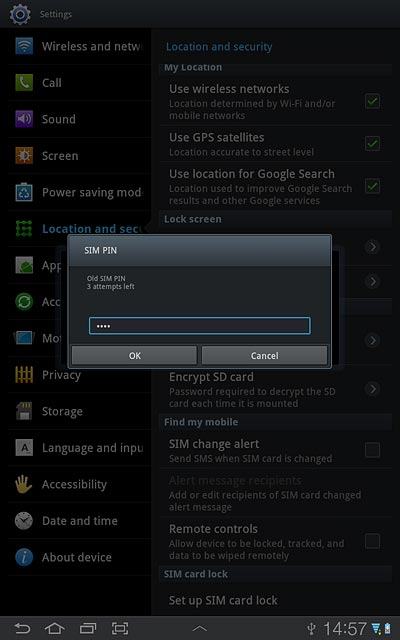Cancel the SIM PIN dialog

click(264, 356)
